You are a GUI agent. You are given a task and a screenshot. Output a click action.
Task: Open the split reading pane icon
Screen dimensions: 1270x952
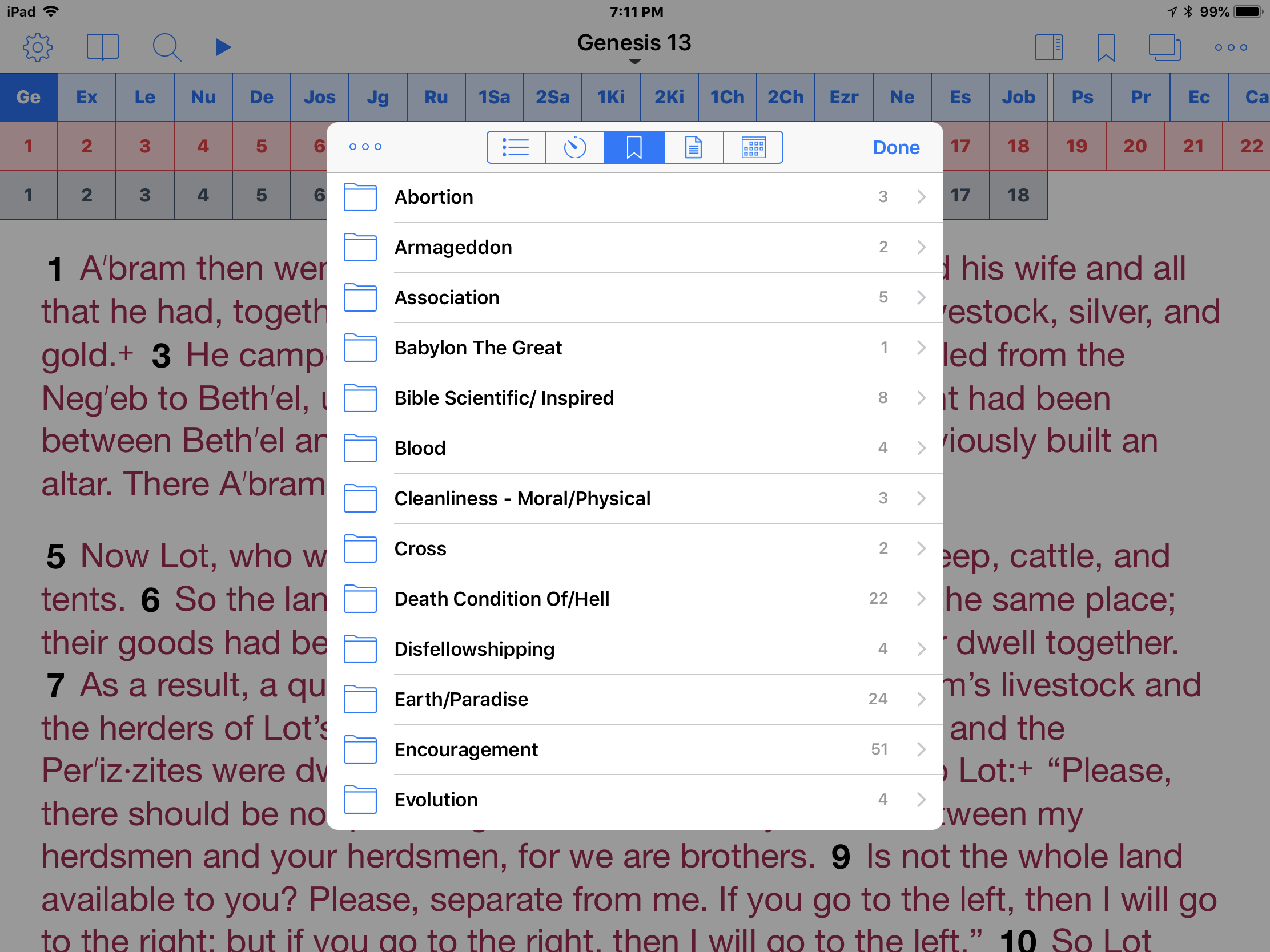(x=1048, y=47)
